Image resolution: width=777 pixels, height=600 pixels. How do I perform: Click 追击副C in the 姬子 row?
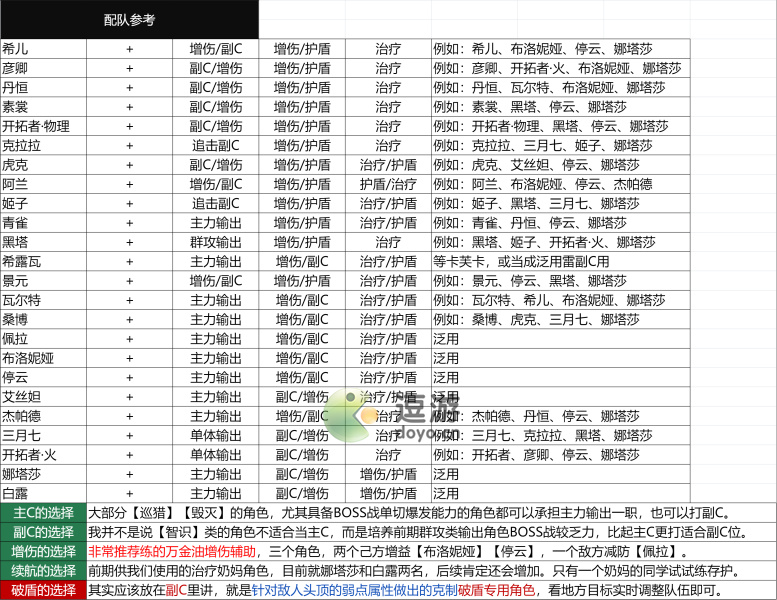pyautogui.click(x=216, y=204)
